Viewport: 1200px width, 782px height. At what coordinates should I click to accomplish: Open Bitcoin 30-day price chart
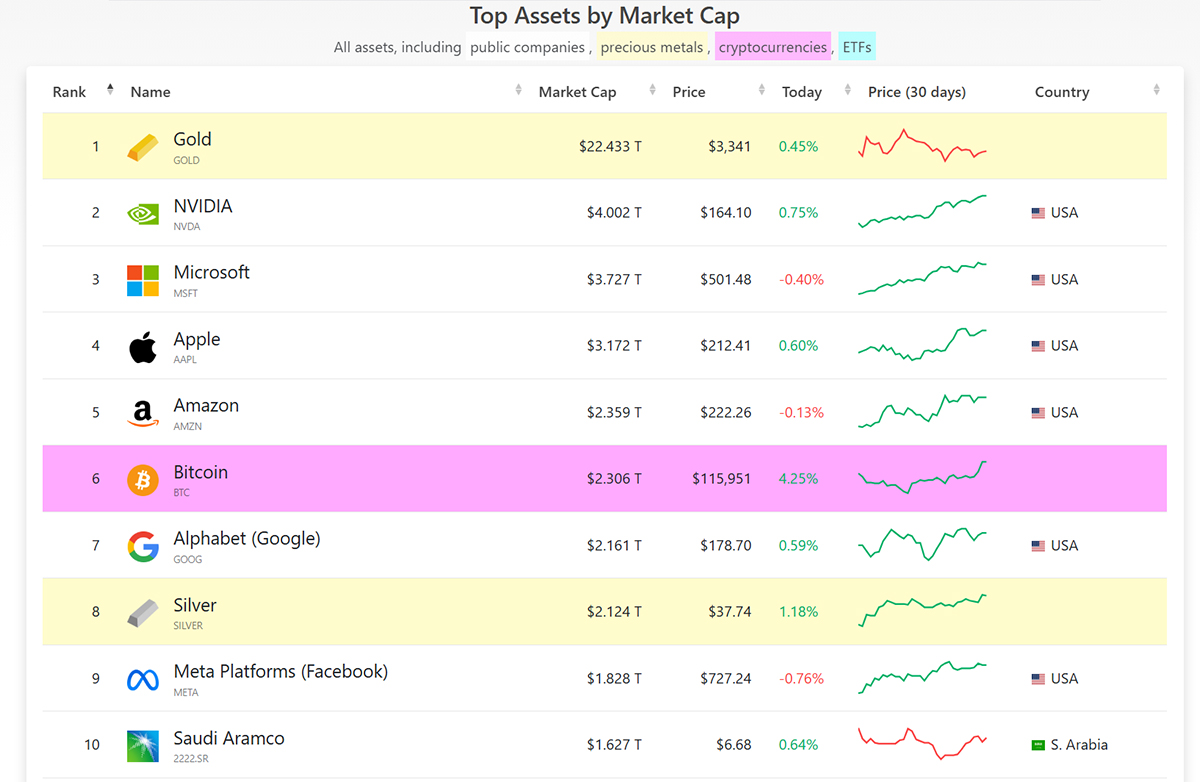(922, 478)
